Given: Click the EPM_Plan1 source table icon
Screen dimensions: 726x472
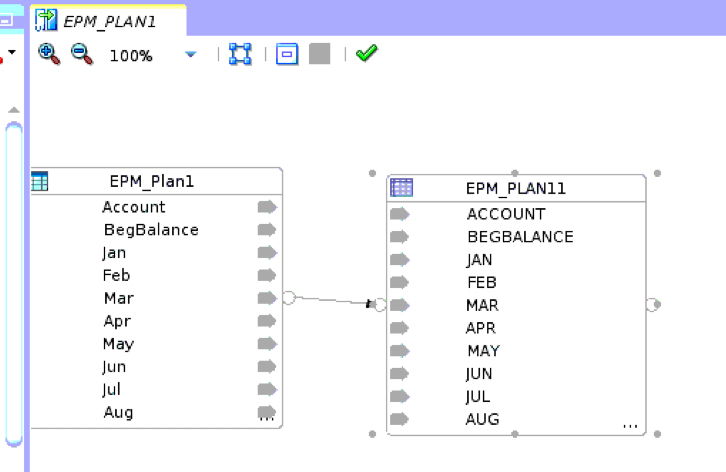Looking at the screenshot, I should (x=40, y=181).
